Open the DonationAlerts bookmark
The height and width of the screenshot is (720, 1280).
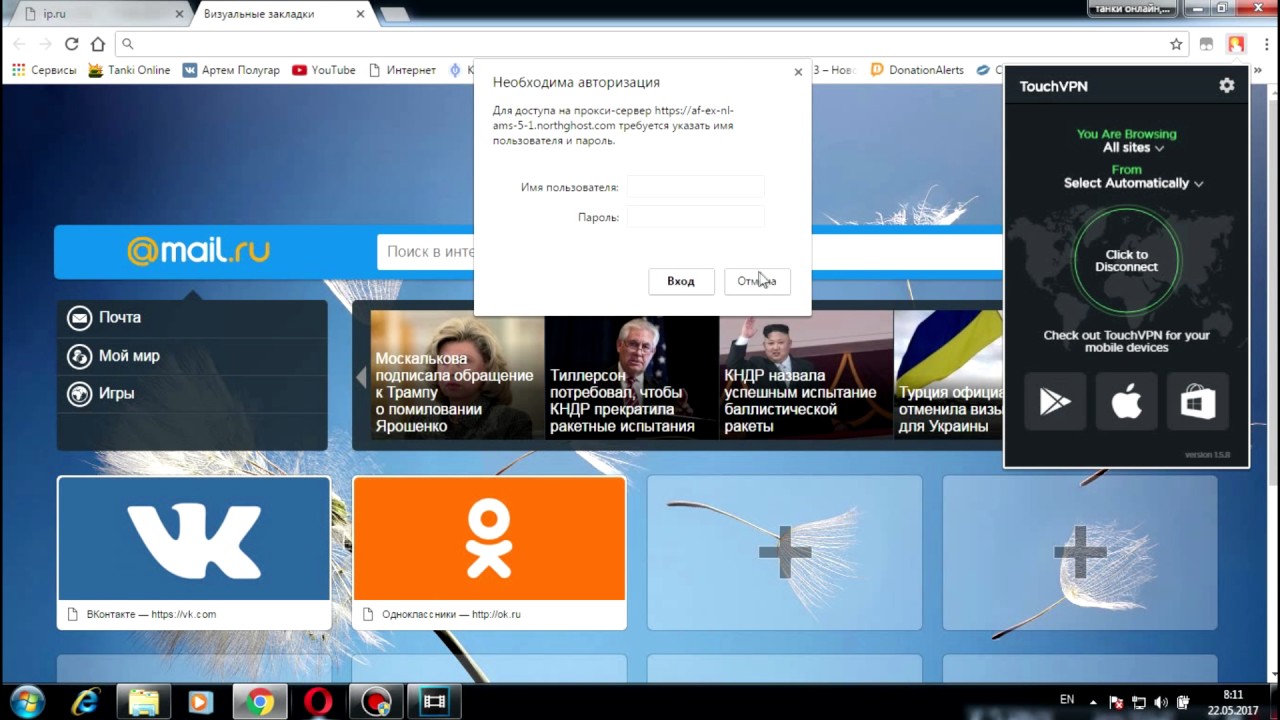click(x=917, y=70)
